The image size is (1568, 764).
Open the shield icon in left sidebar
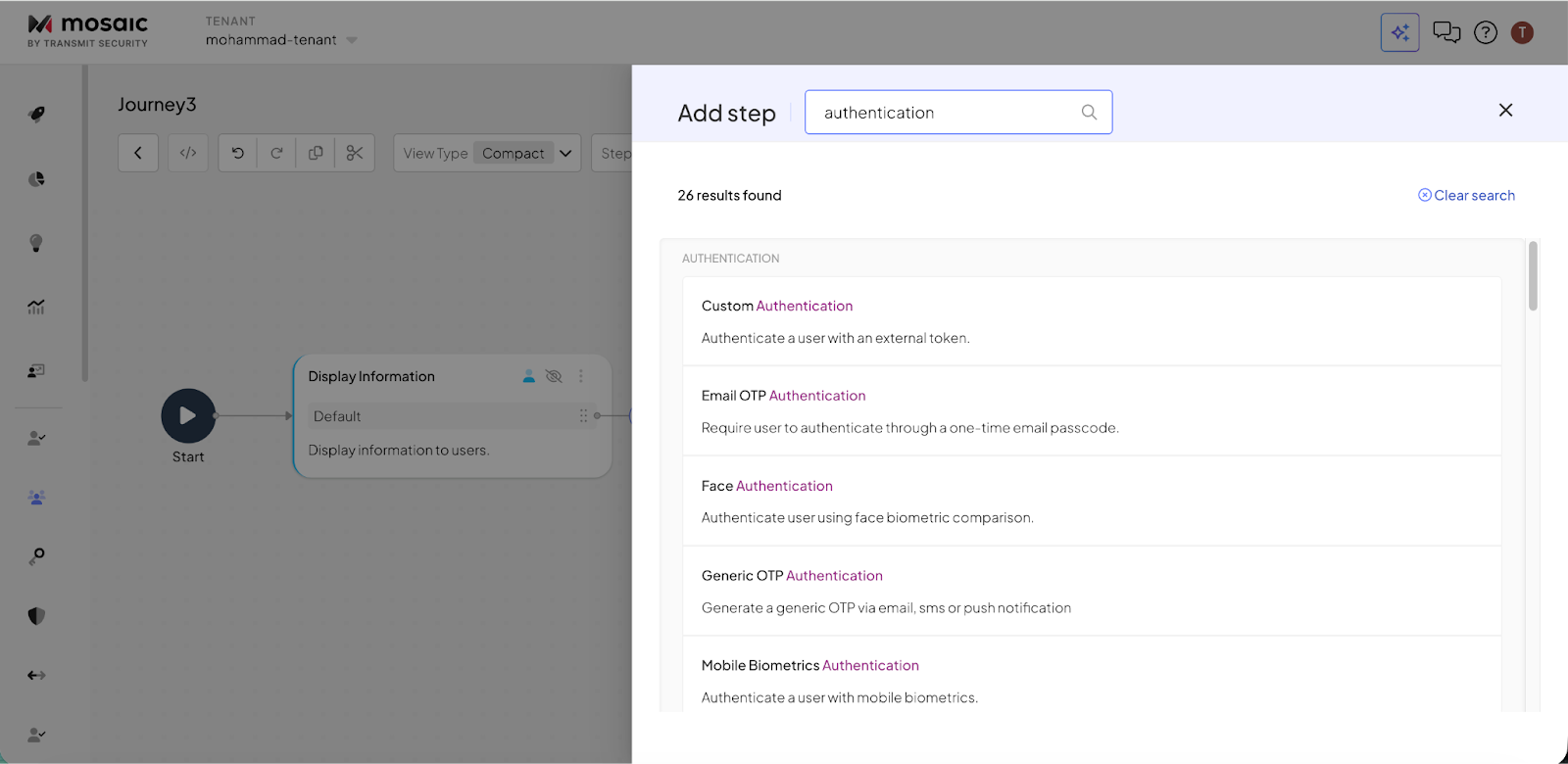pyautogui.click(x=36, y=616)
